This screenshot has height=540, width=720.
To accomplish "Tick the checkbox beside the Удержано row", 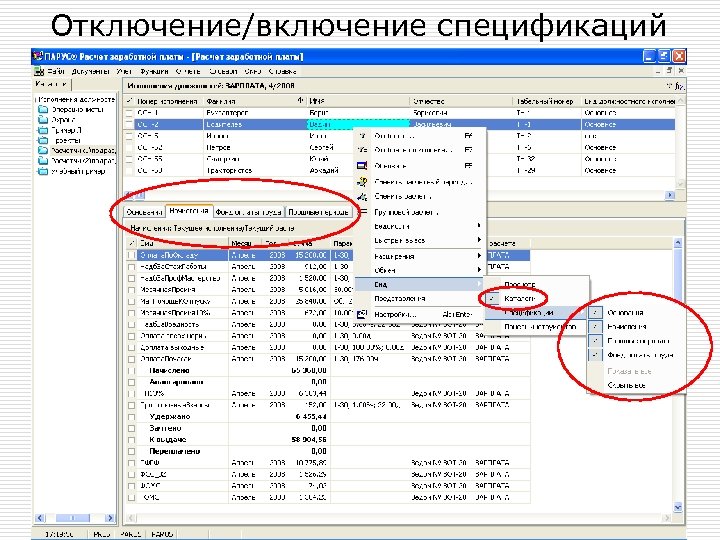I will tap(131, 417).
